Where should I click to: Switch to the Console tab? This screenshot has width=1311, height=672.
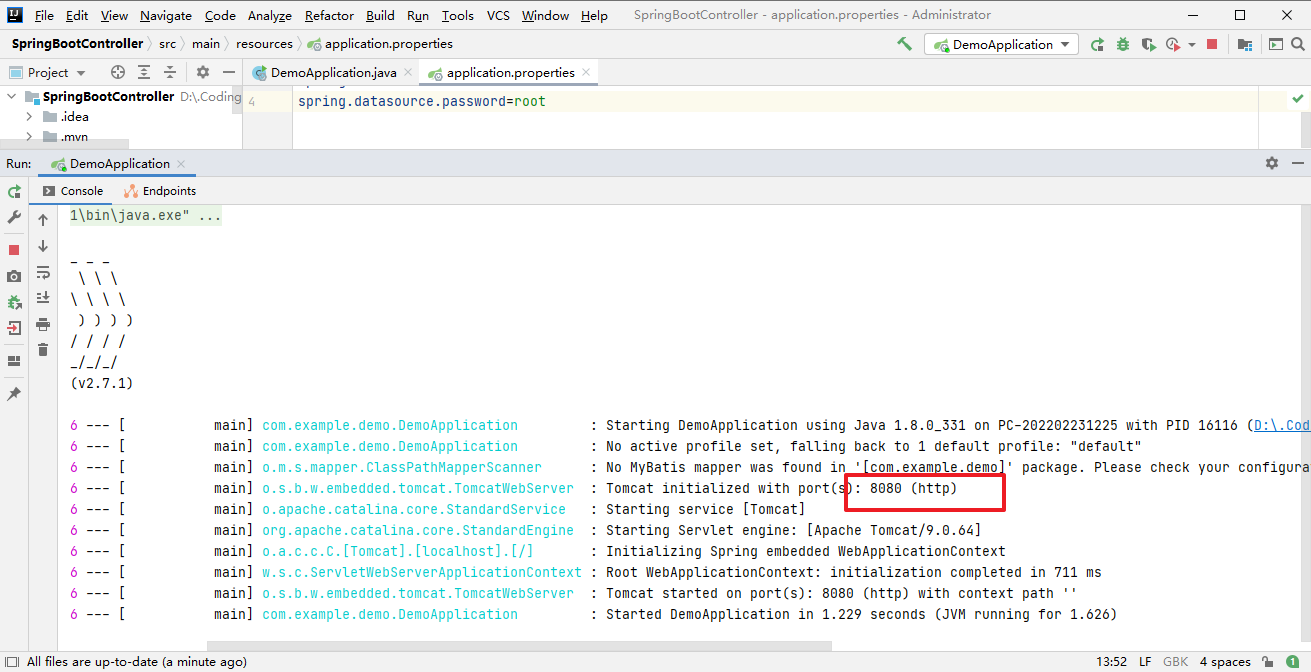click(73, 191)
